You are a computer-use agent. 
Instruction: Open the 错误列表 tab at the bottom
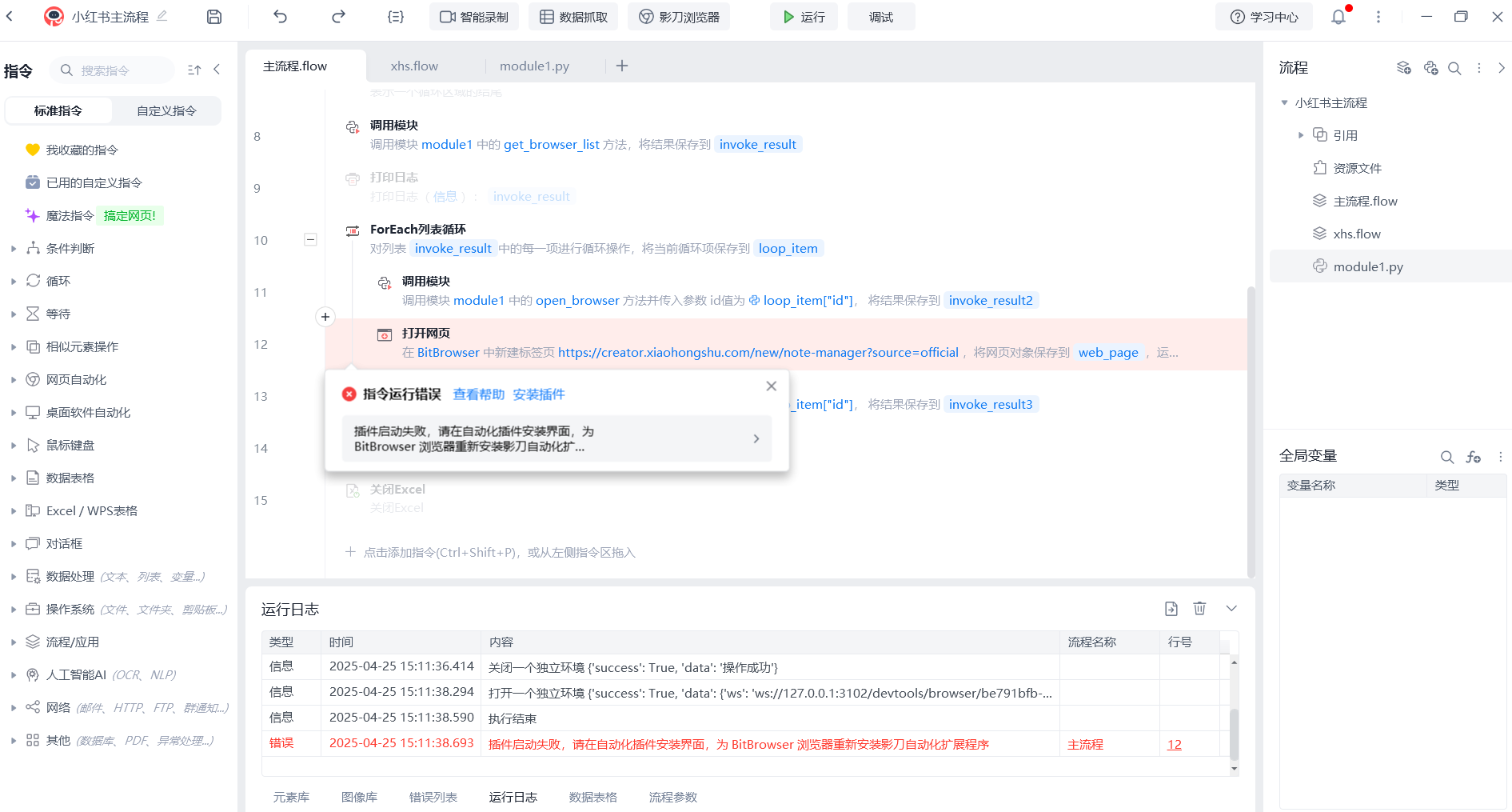pyautogui.click(x=433, y=798)
